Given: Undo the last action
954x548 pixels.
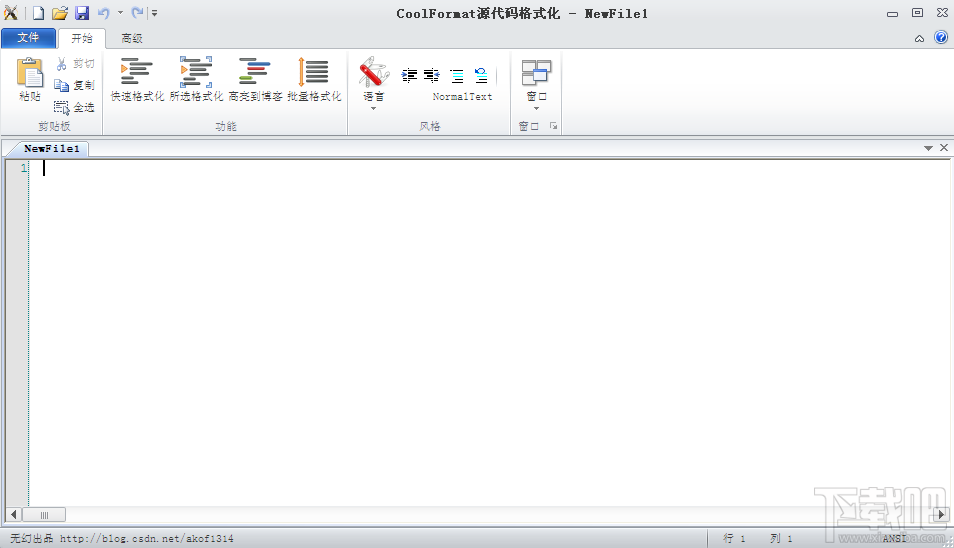Looking at the screenshot, I should [x=103, y=13].
